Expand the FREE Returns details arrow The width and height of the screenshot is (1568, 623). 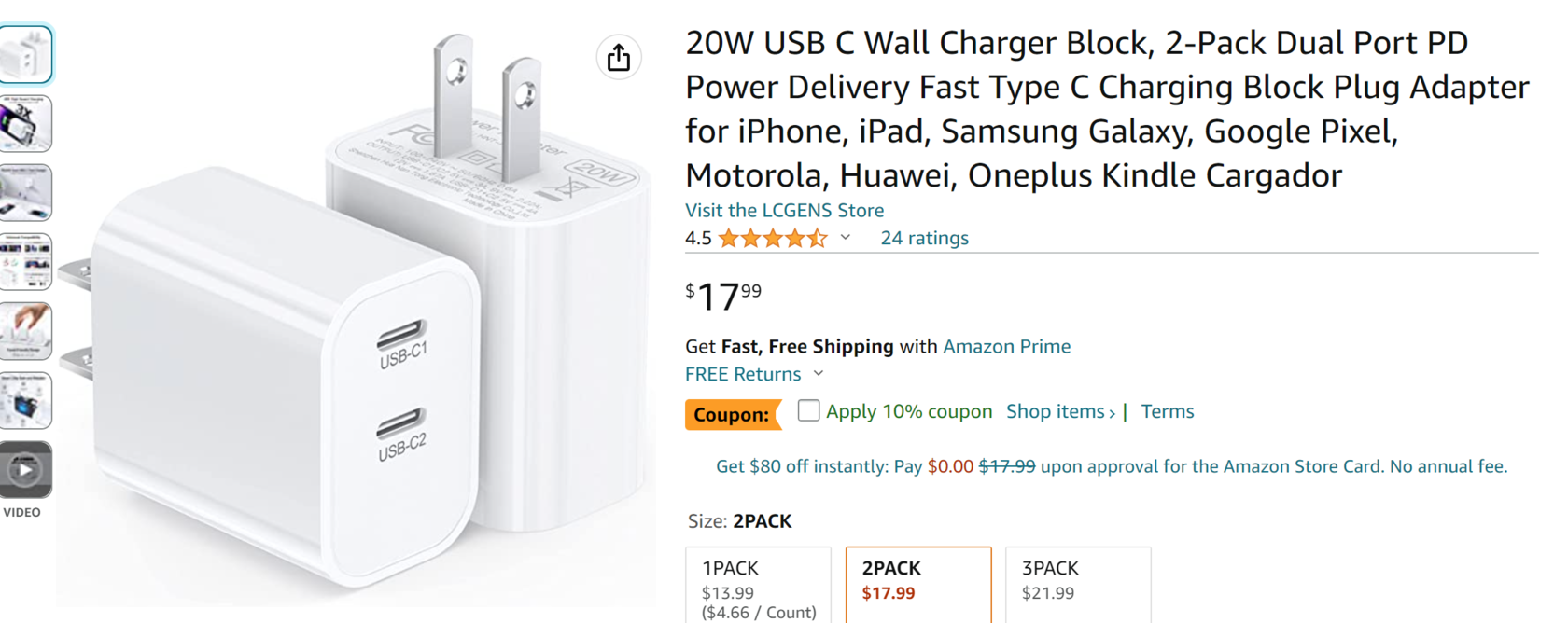tap(819, 374)
